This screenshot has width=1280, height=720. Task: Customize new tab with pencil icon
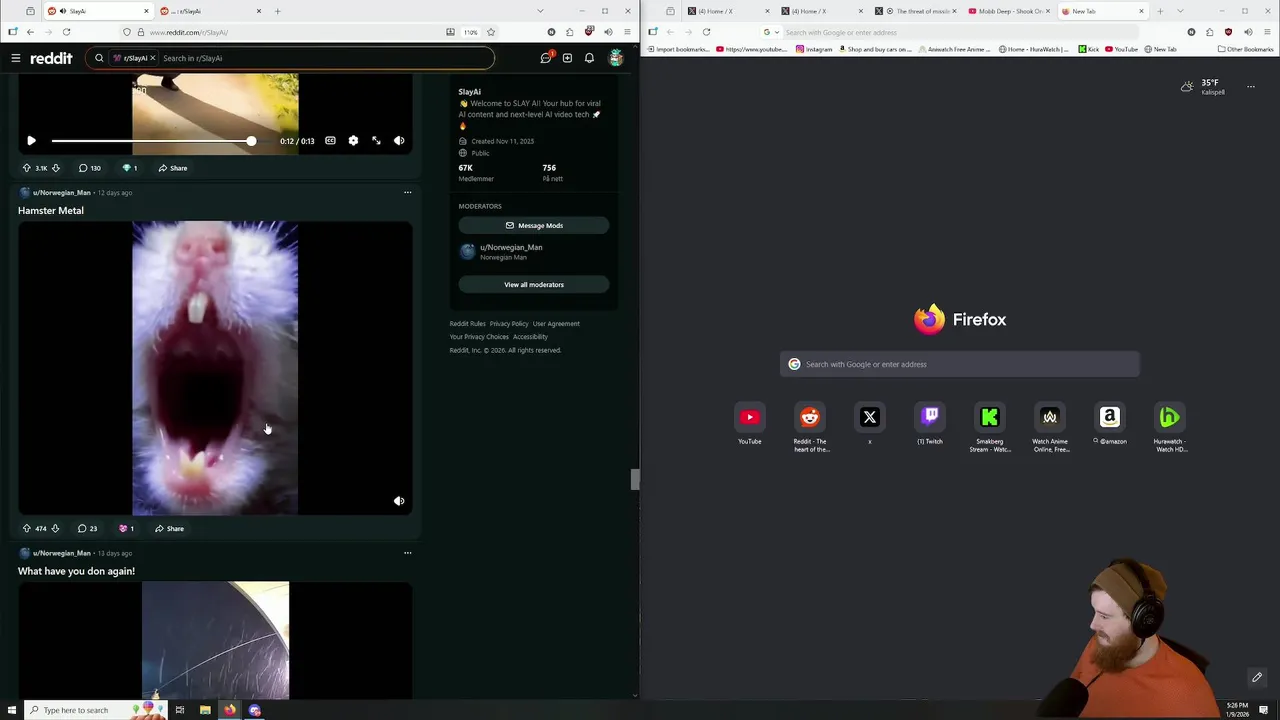pyautogui.click(x=1257, y=677)
